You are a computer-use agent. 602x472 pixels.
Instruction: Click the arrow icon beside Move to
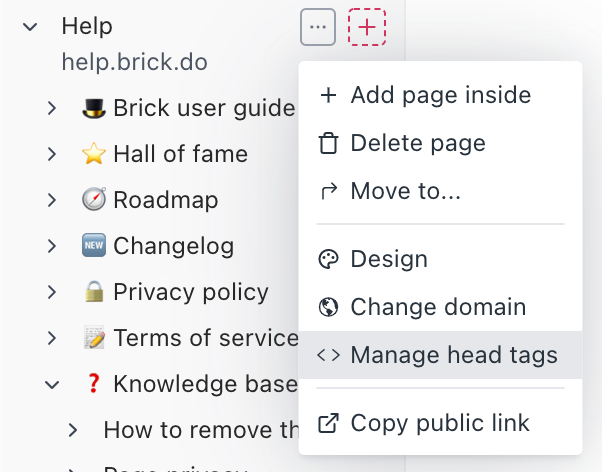pyautogui.click(x=328, y=191)
